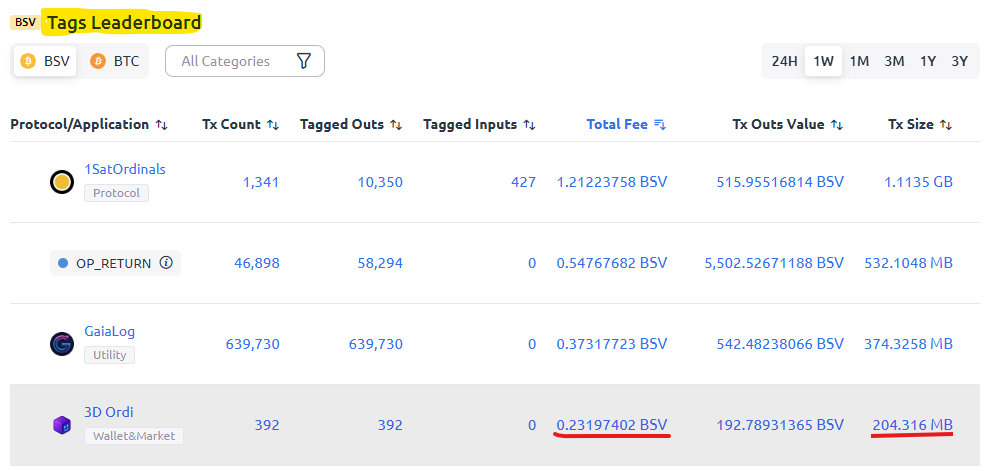Click outs value 515.95516814 BSV

click(780, 182)
